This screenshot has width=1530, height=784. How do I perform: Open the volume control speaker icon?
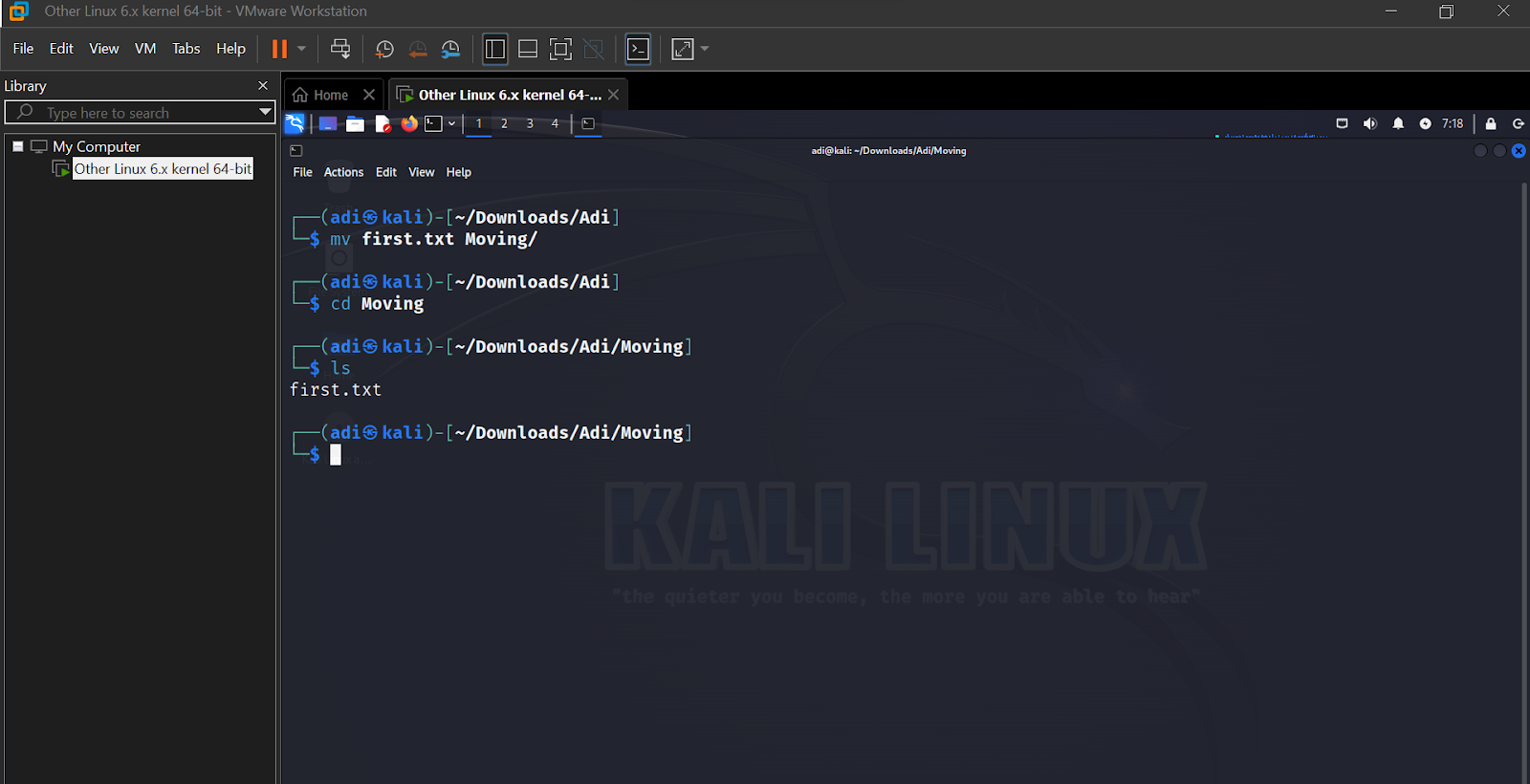(x=1370, y=123)
